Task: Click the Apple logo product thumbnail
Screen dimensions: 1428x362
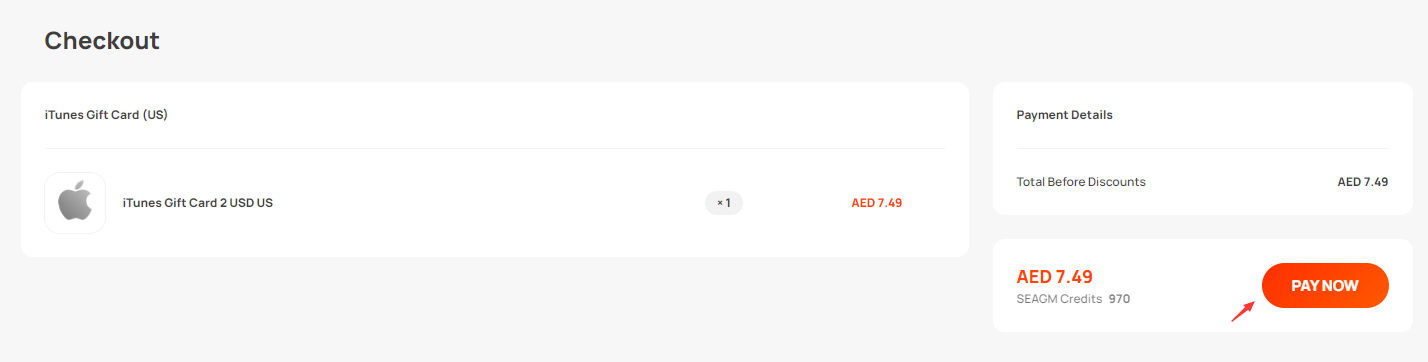Action: pos(75,203)
